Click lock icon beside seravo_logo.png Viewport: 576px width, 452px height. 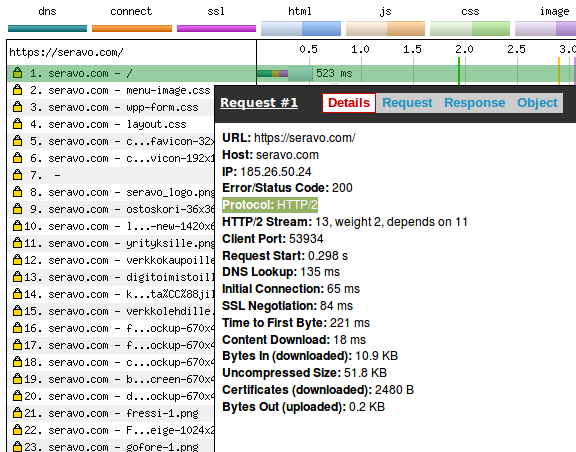(x=17, y=191)
